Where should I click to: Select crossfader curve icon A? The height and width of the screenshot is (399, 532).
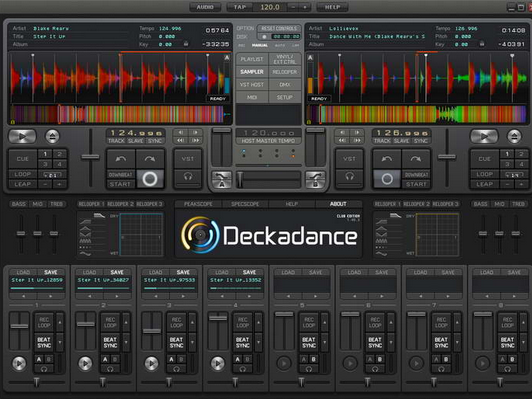222,179
